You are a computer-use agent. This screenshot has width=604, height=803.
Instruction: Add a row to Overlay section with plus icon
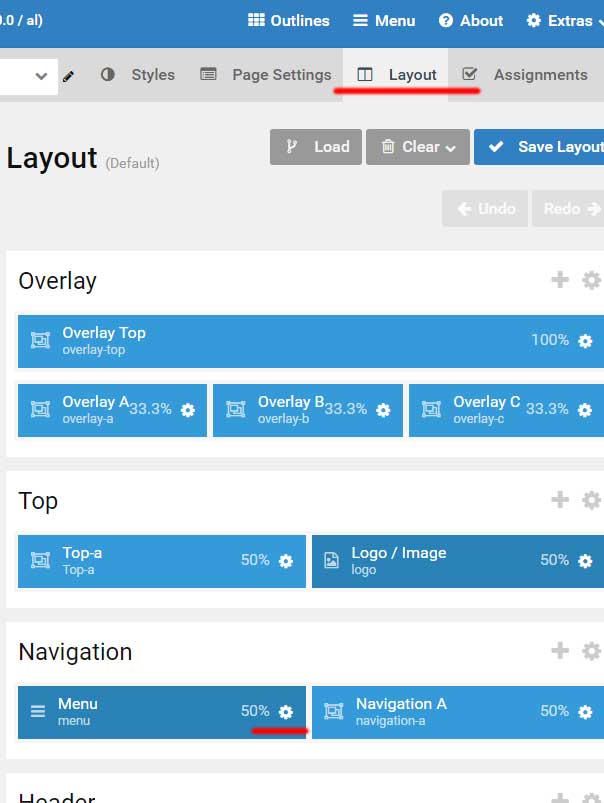(x=560, y=280)
